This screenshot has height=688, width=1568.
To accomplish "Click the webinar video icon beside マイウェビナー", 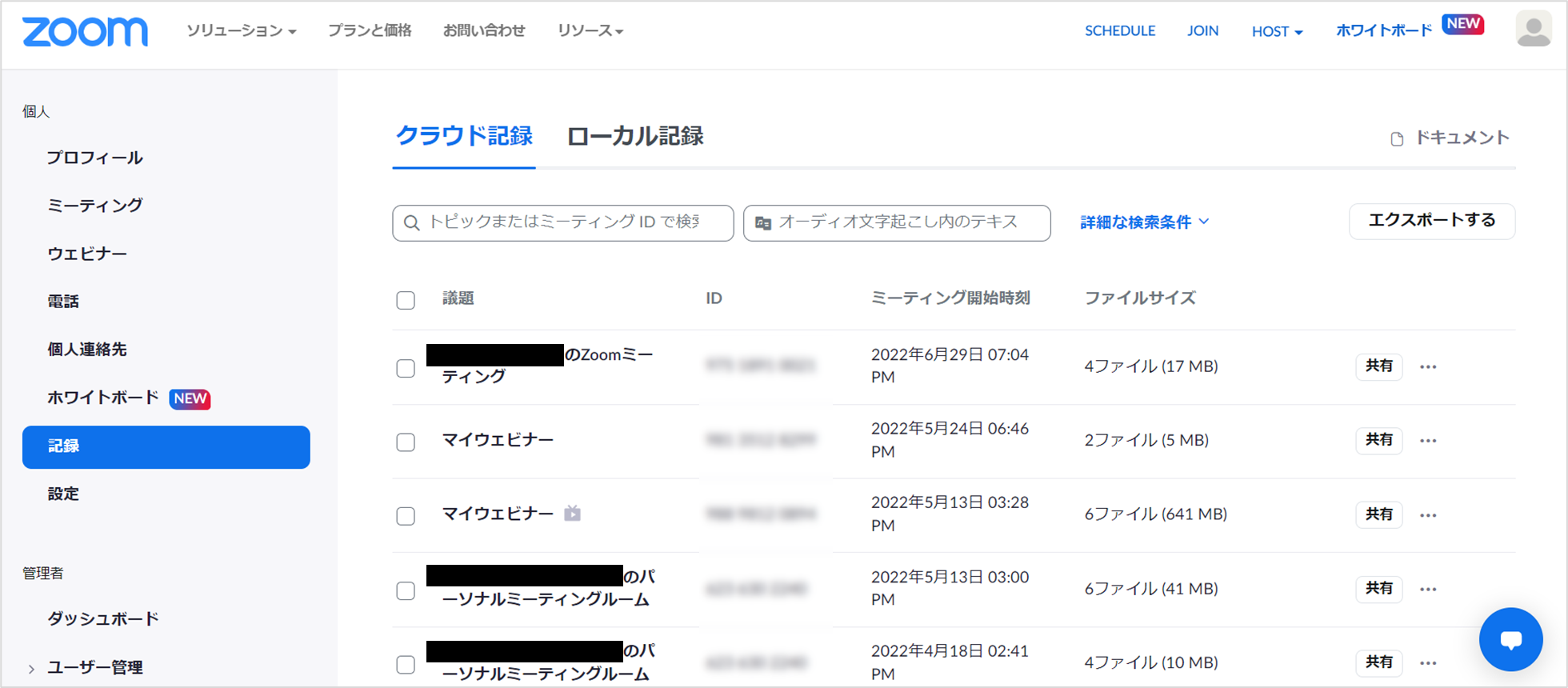I will (572, 514).
